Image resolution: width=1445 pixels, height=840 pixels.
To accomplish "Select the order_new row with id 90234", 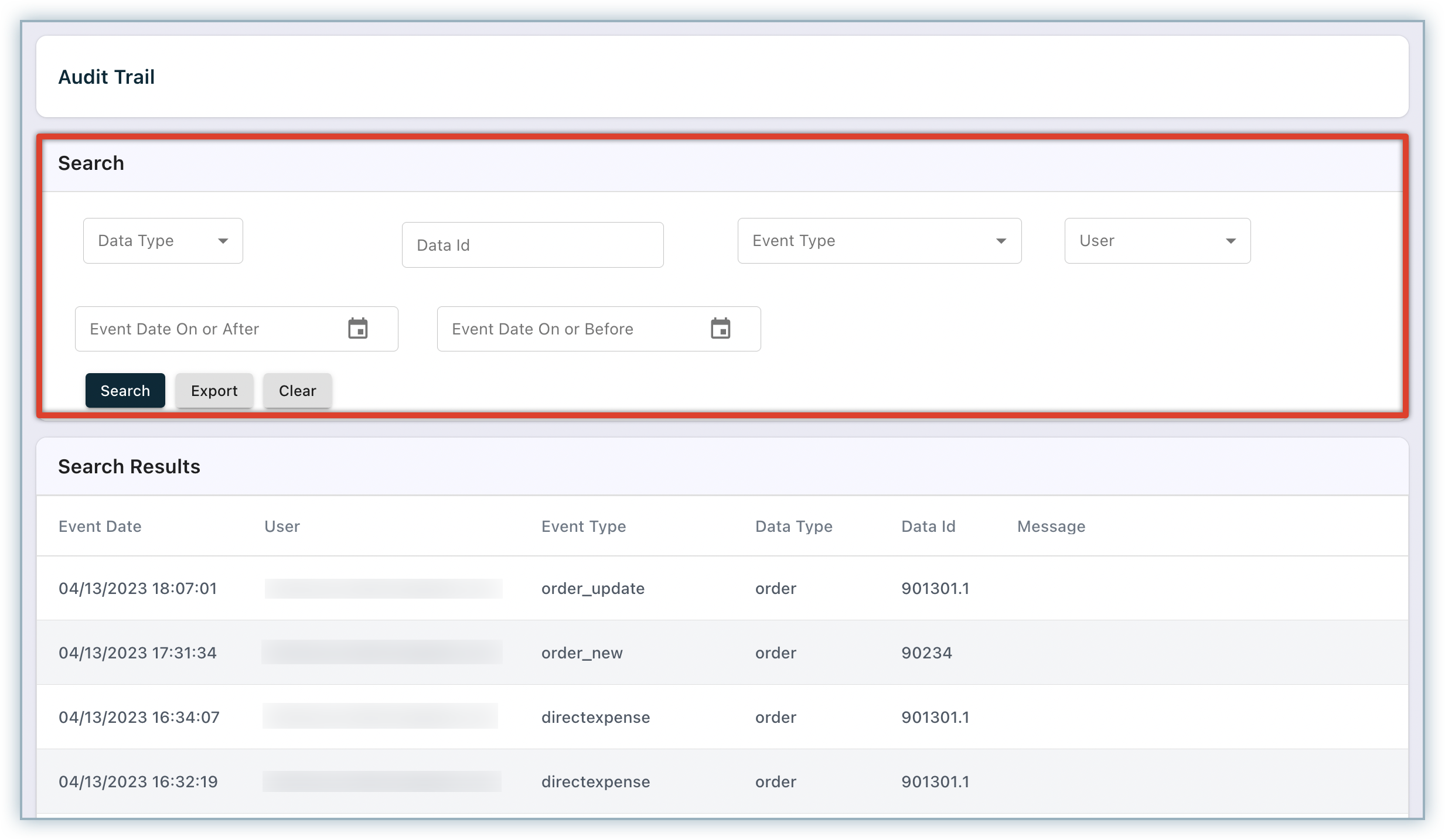I will click(x=582, y=653).
